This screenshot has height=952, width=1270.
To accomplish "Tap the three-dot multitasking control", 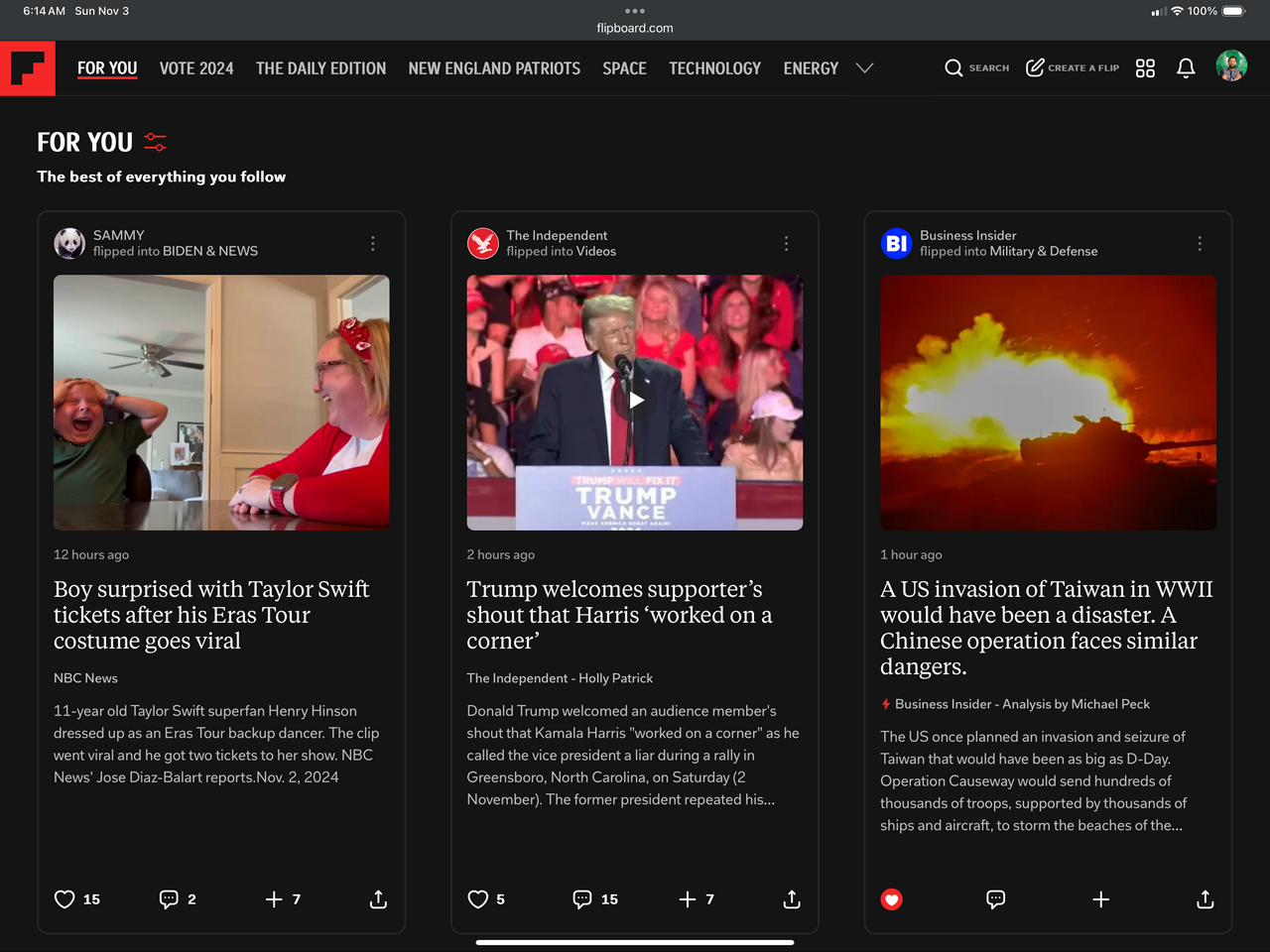I will 635,11.
